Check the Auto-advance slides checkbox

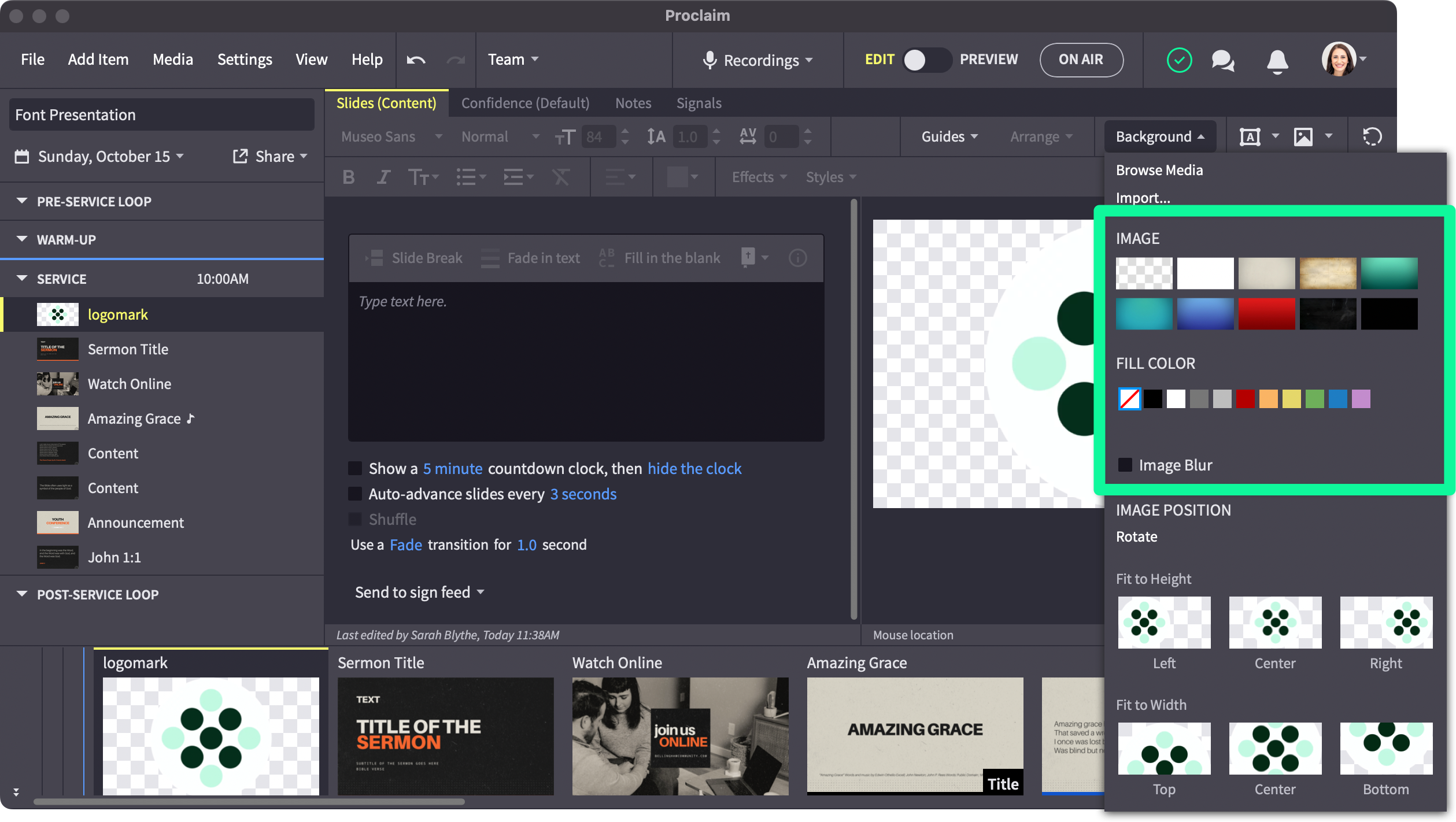355,494
